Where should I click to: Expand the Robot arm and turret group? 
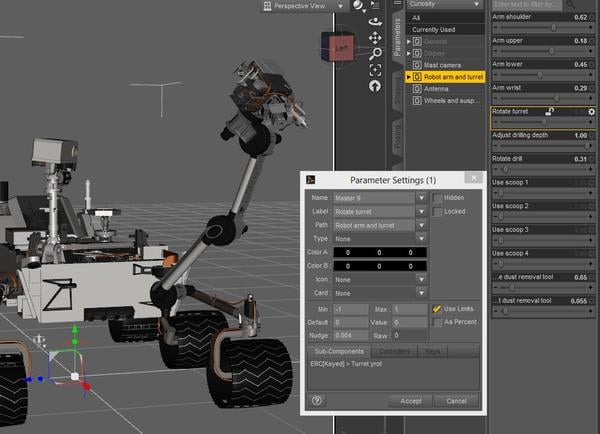[409, 77]
